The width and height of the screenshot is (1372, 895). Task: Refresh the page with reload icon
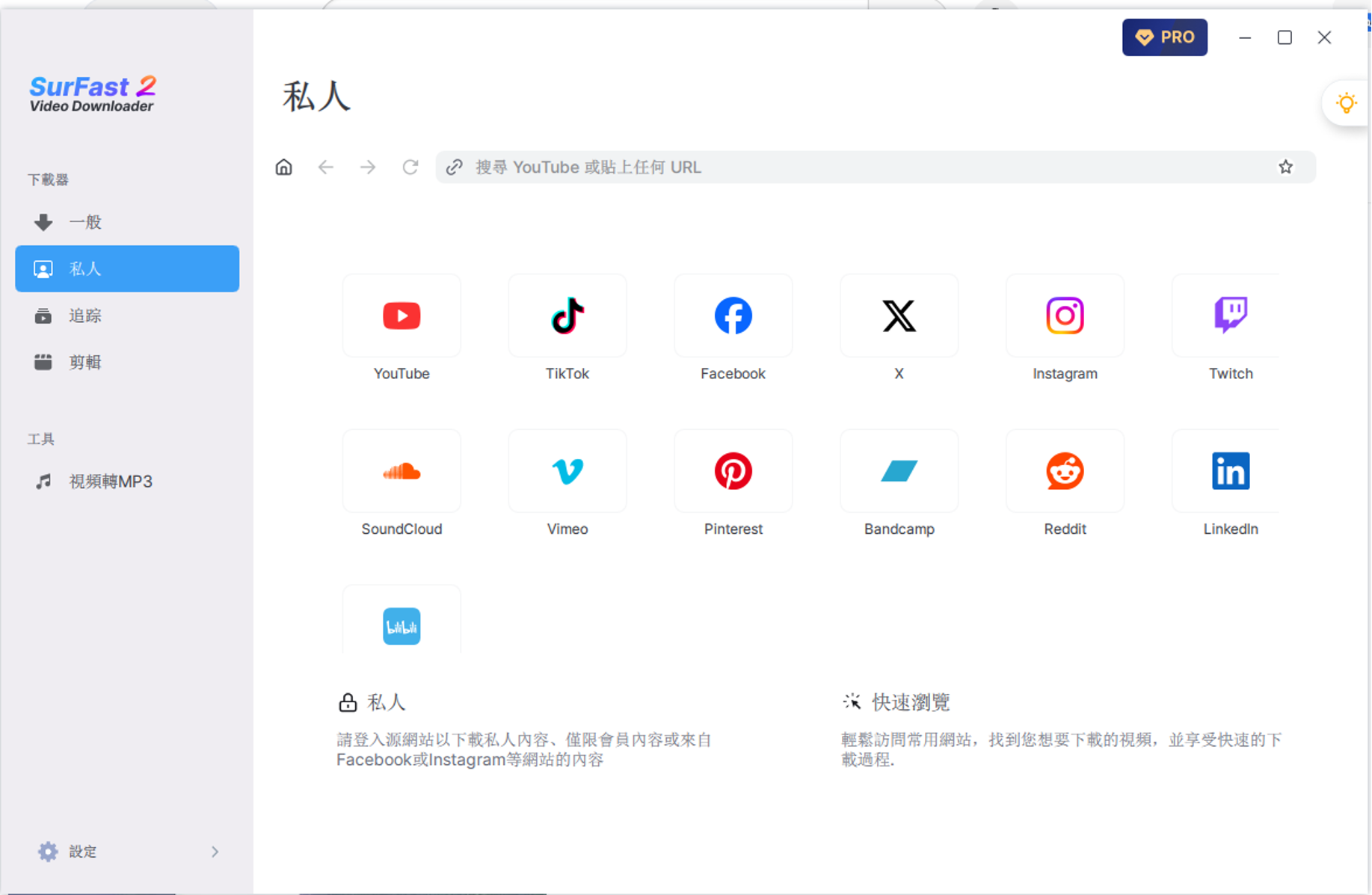[410, 167]
